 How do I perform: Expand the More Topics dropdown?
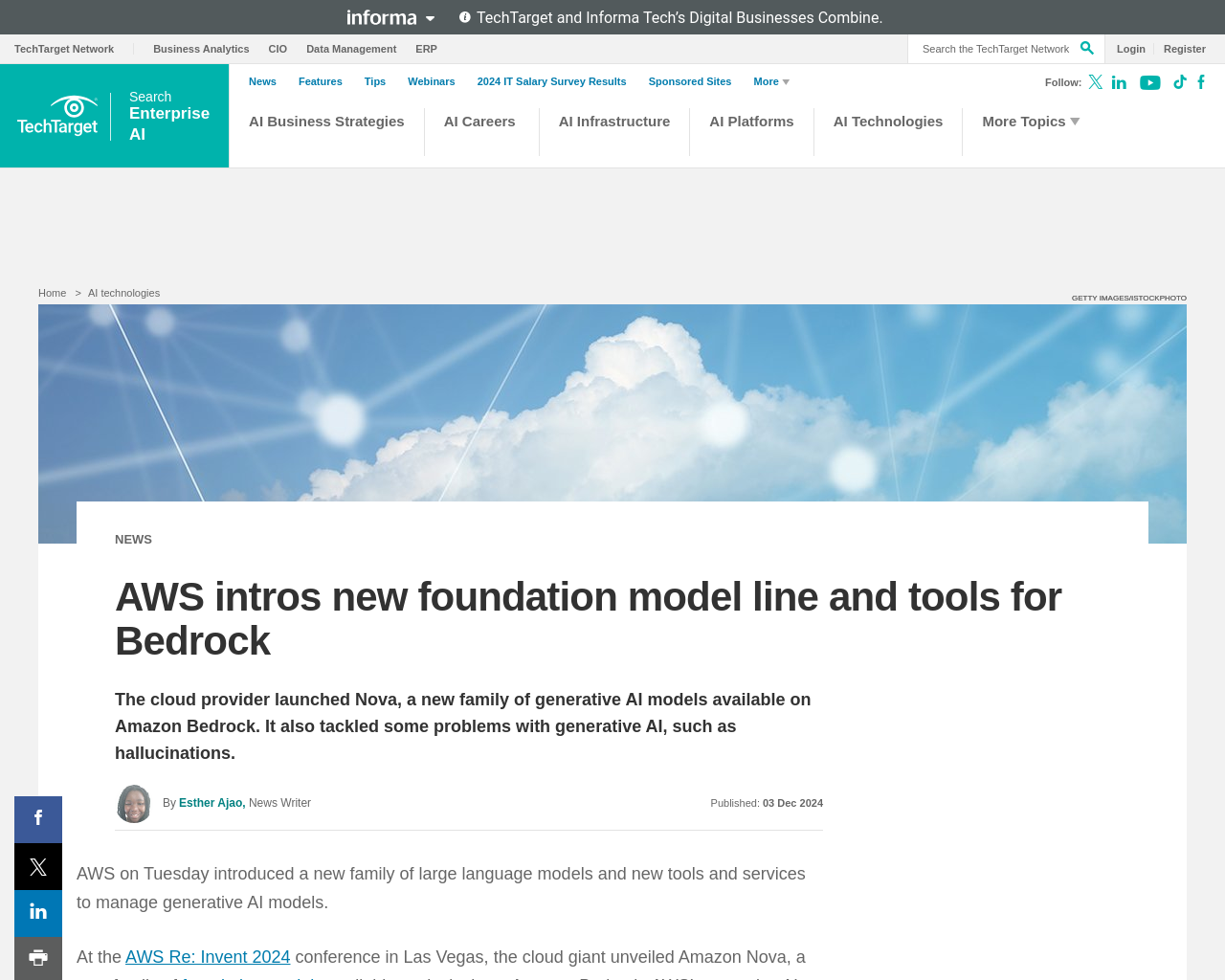1031,122
